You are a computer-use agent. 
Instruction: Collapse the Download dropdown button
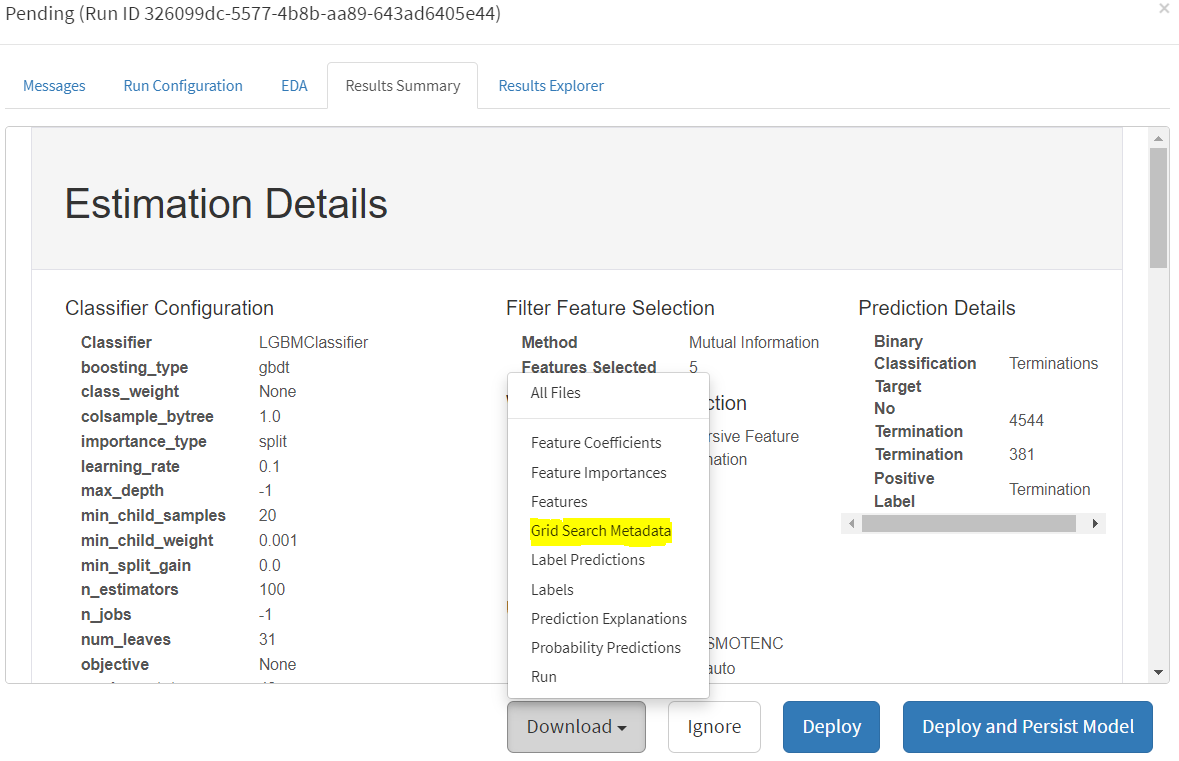576,727
